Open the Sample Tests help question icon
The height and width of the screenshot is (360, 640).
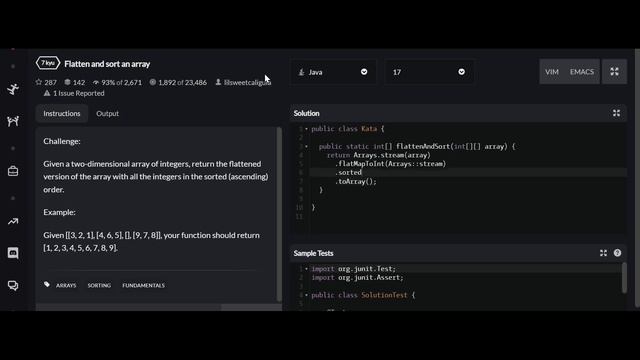click(x=617, y=253)
